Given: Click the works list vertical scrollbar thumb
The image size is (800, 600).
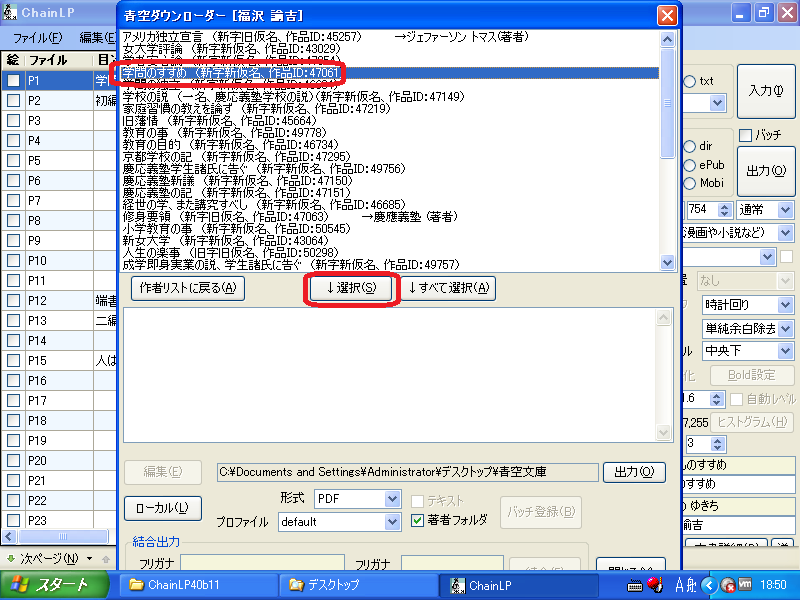Looking at the screenshot, I should click(x=667, y=103).
